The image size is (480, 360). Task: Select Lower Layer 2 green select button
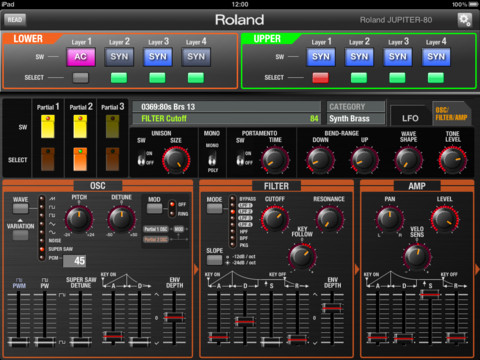coord(119,78)
